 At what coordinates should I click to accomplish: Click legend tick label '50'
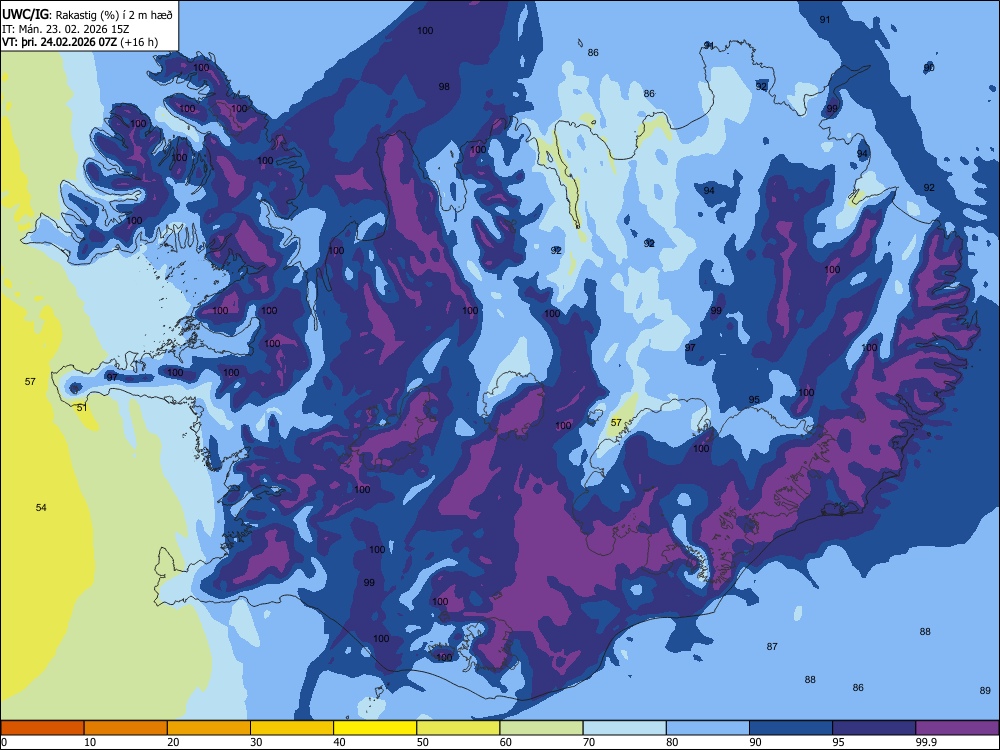[x=422, y=742]
